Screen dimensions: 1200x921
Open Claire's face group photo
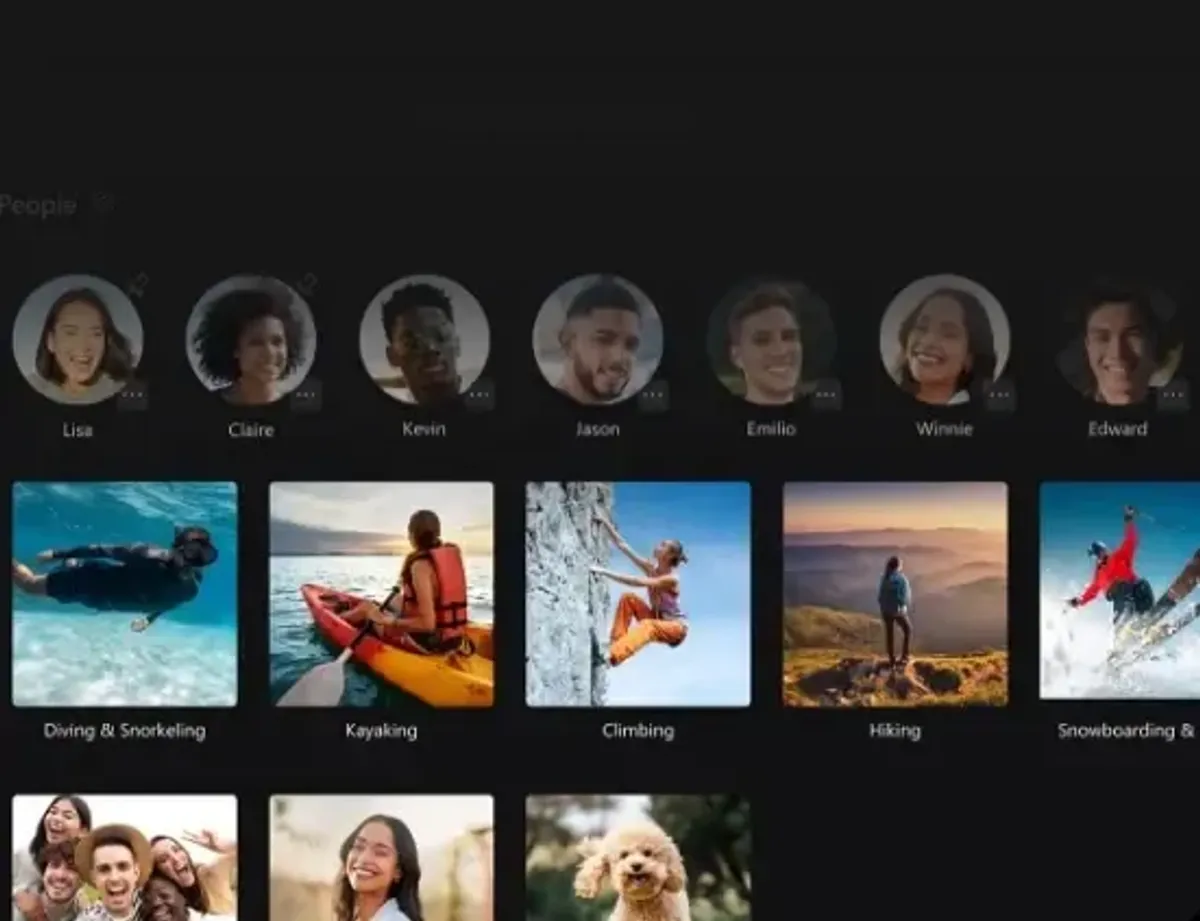251,339
